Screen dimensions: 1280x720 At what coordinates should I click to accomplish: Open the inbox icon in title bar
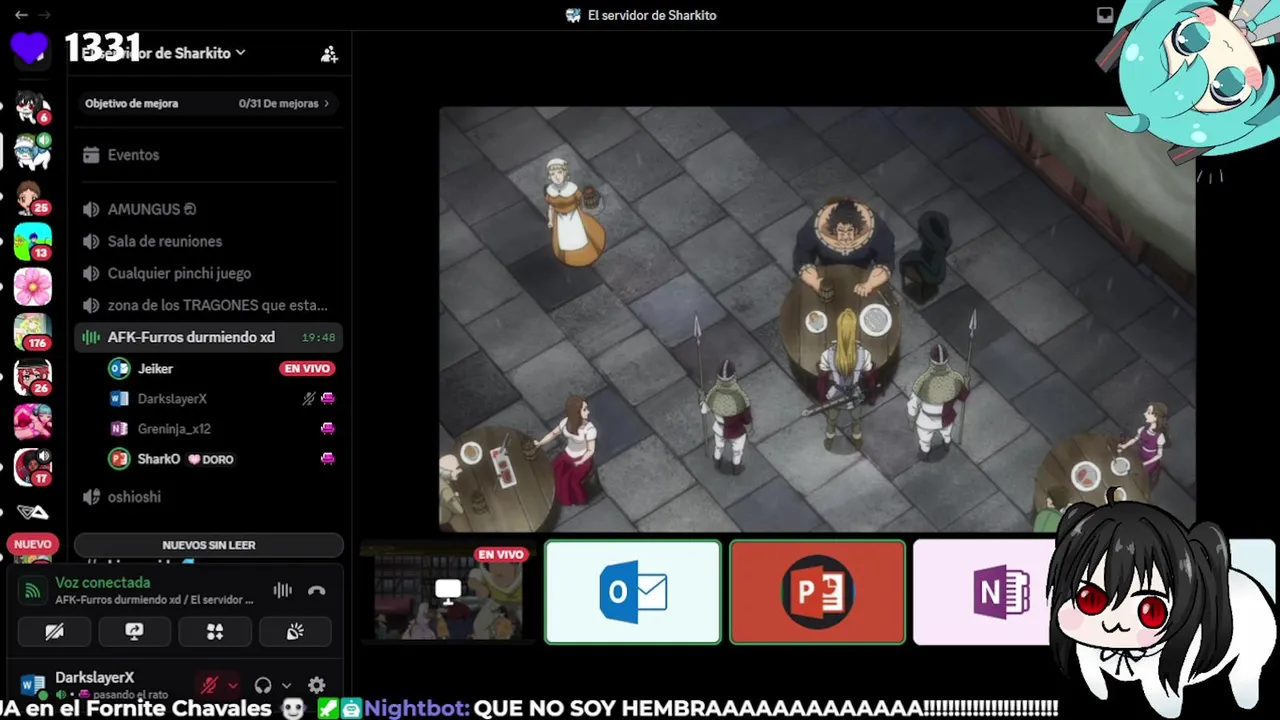1105,15
